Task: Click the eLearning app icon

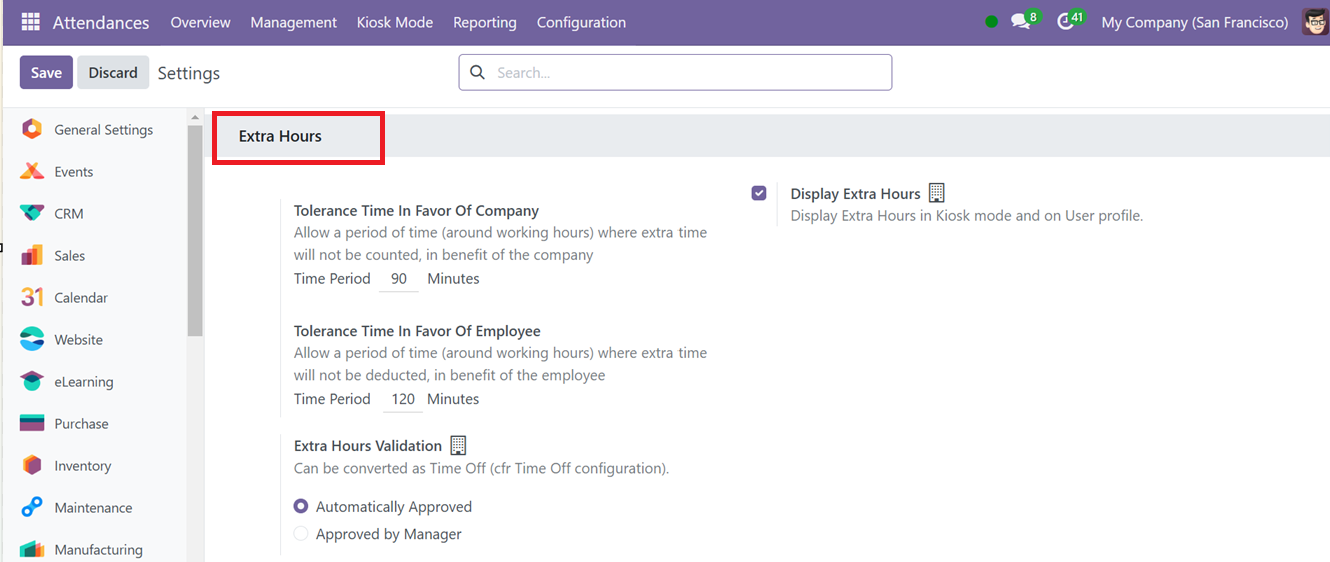Action: tap(32, 381)
